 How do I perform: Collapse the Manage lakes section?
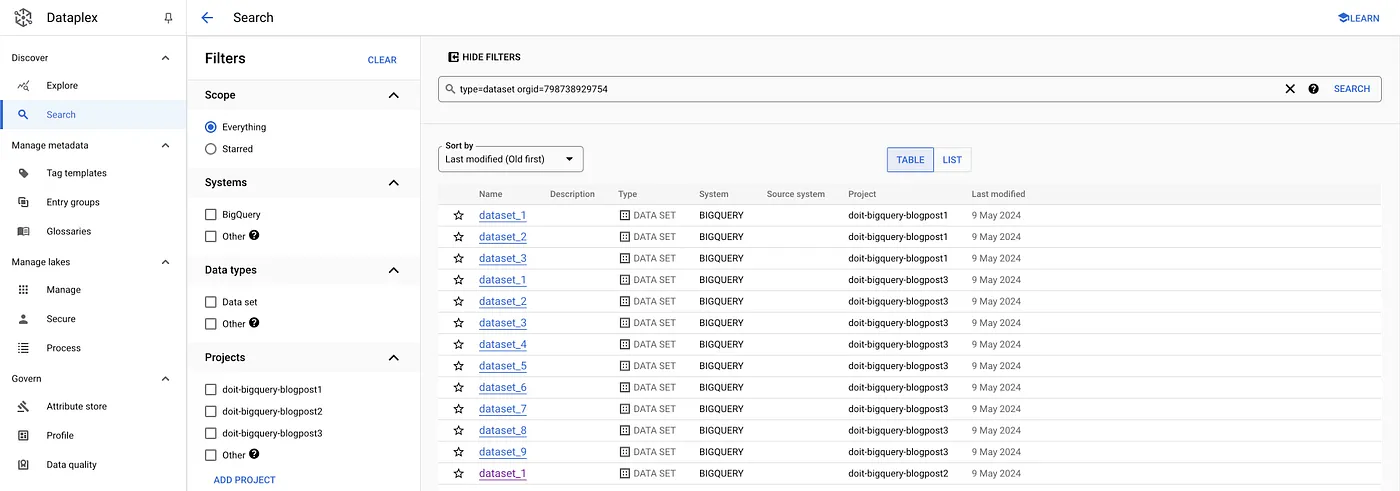166,262
